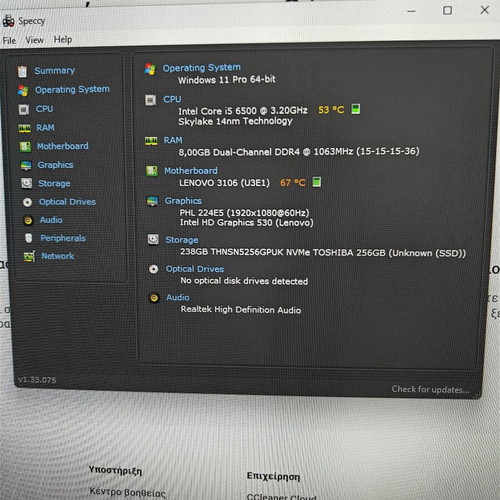Select Operating System in the sidebar
Screen dimensions: 500x500
click(72, 89)
